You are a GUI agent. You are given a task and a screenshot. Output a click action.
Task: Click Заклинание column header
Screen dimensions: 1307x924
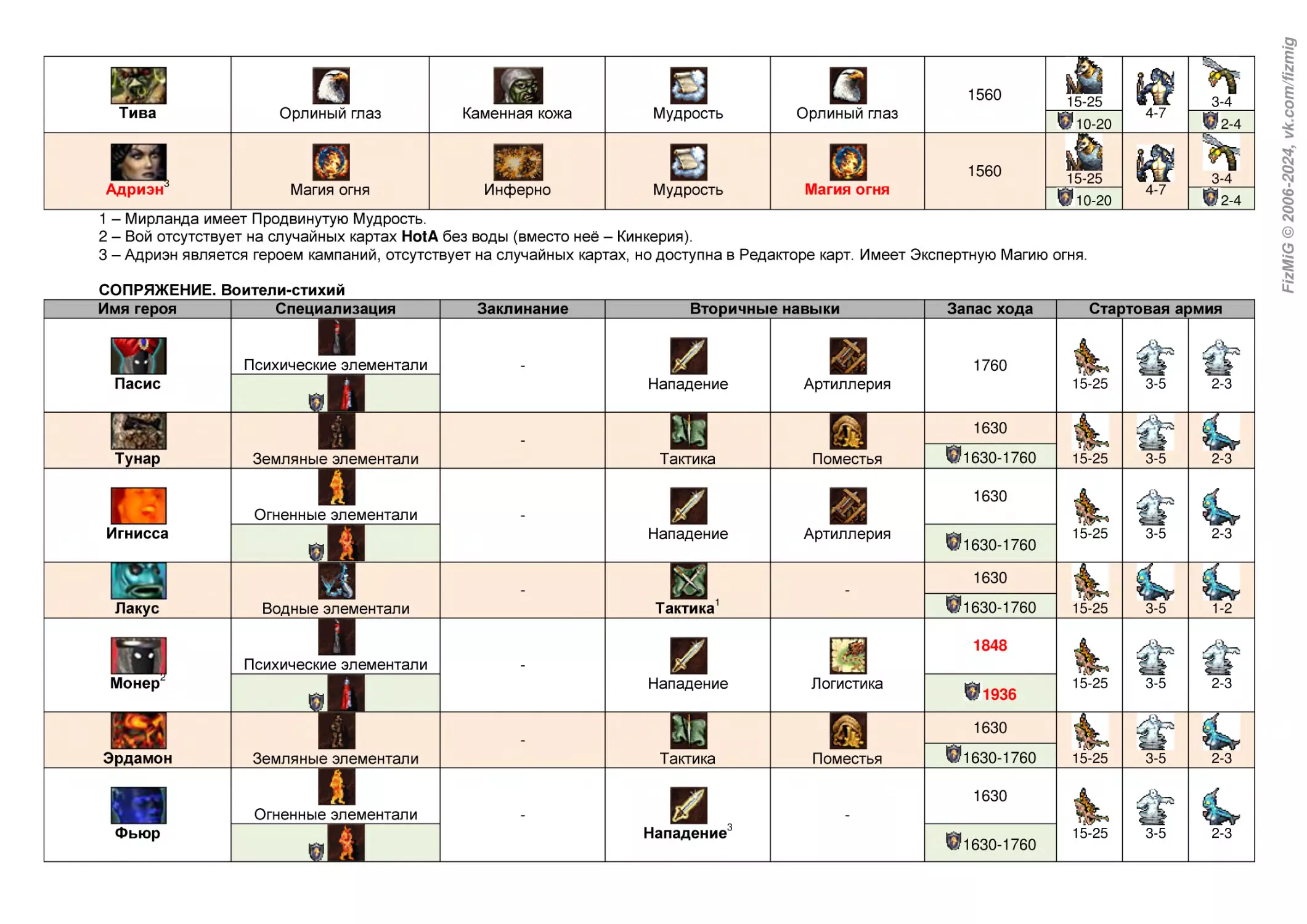click(523, 309)
